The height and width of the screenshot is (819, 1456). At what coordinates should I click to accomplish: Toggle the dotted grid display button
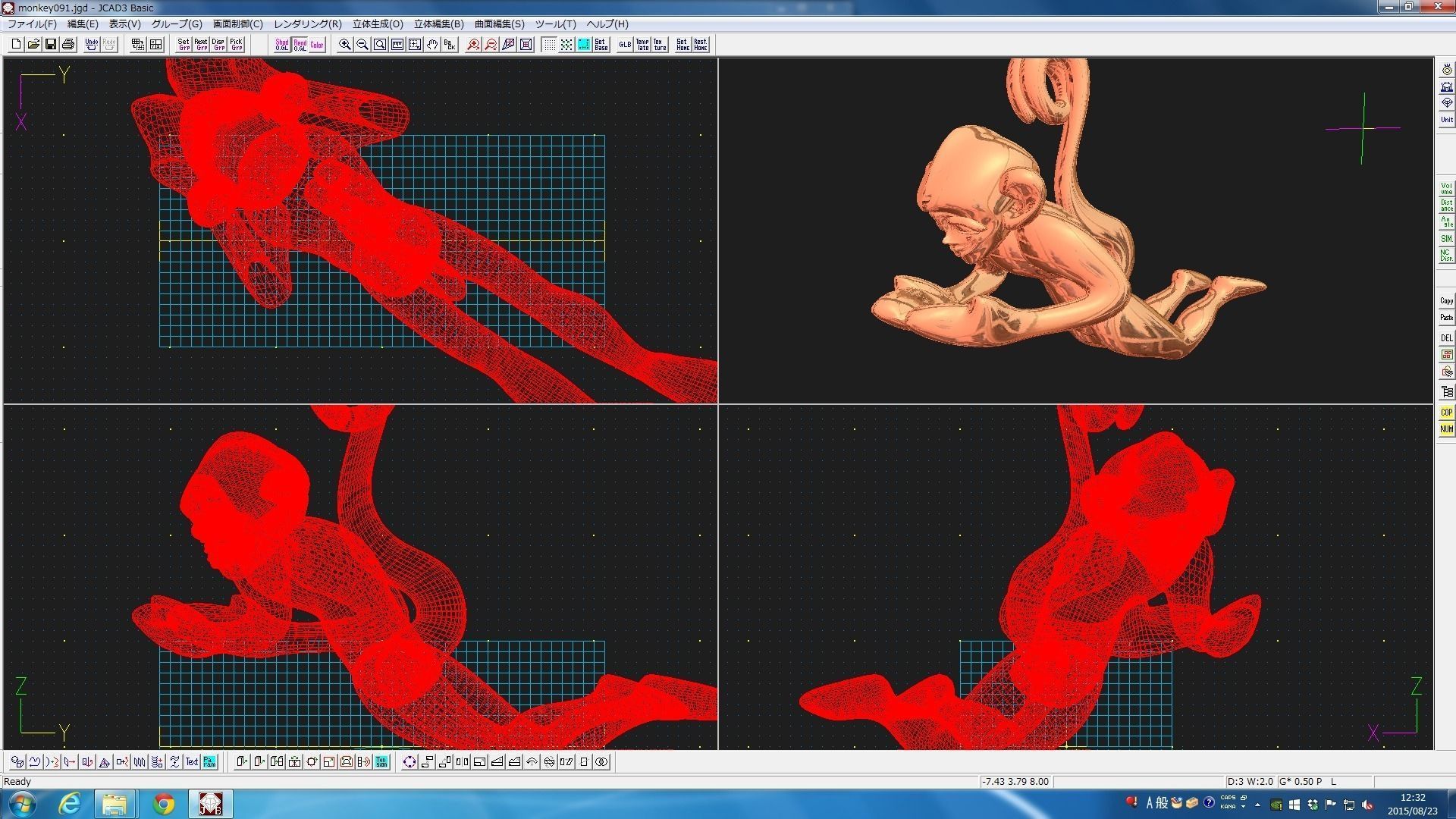[x=549, y=45]
